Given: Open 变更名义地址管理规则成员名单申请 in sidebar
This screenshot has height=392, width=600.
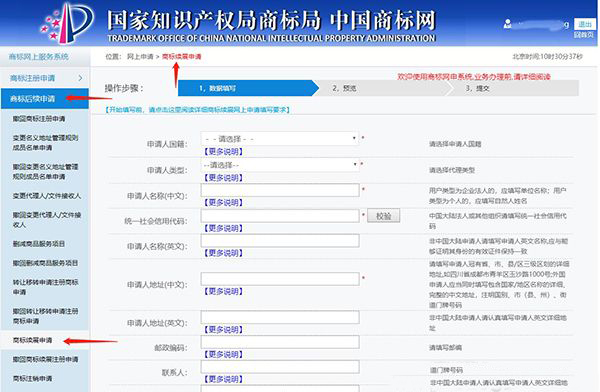Looking at the screenshot, I should (x=46, y=142).
